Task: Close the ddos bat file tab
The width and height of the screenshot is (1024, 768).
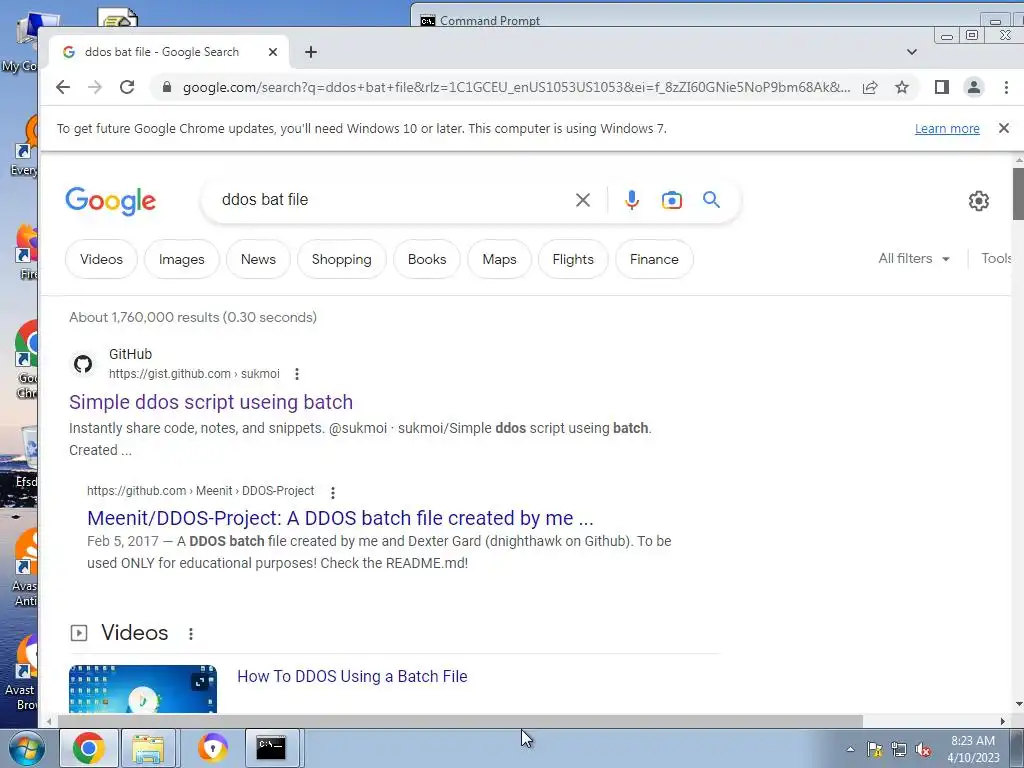Action: point(273,52)
